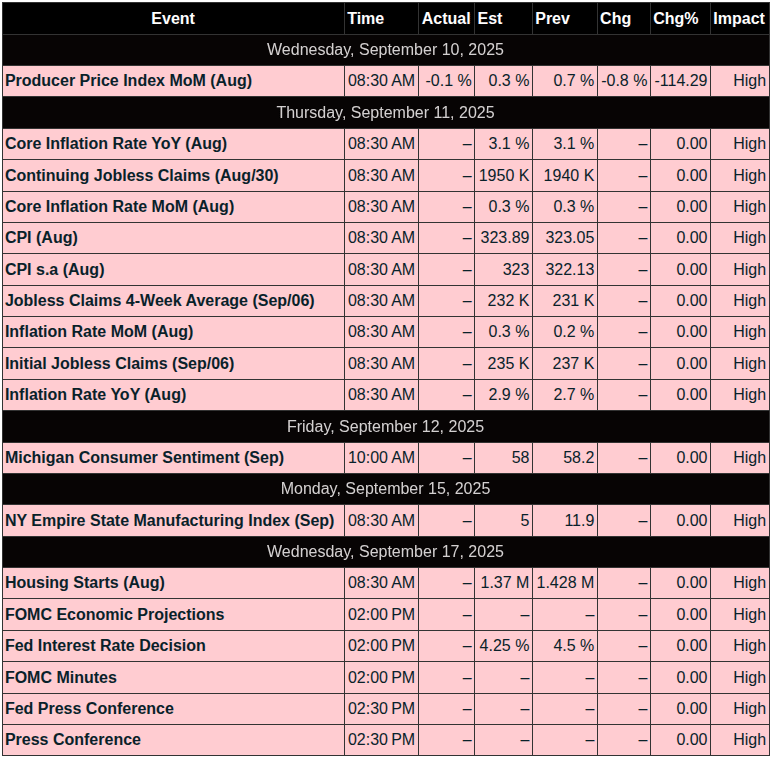The image size is (780, 757).
Task: Click the 2.9 % estimate value
Action: 508,394
